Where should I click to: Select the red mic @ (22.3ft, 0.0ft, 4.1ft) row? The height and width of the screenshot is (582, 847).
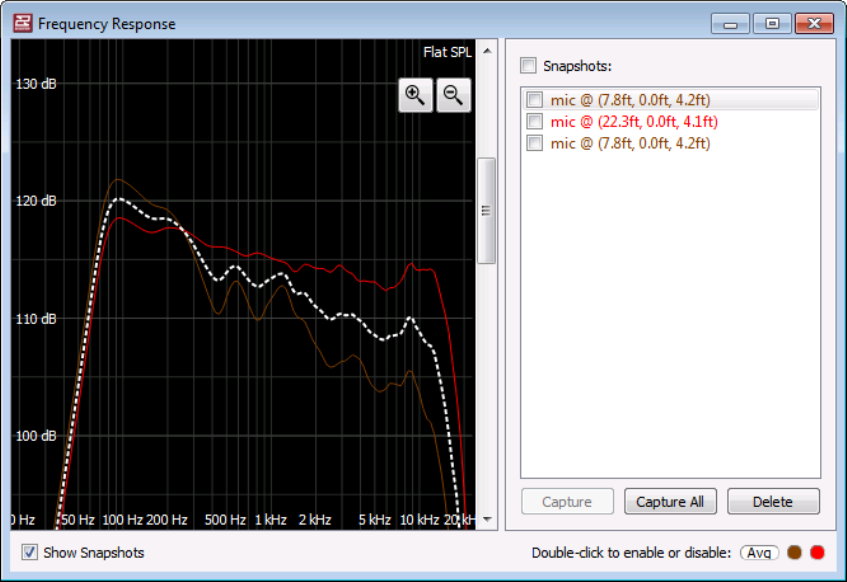tap(670, 122)
